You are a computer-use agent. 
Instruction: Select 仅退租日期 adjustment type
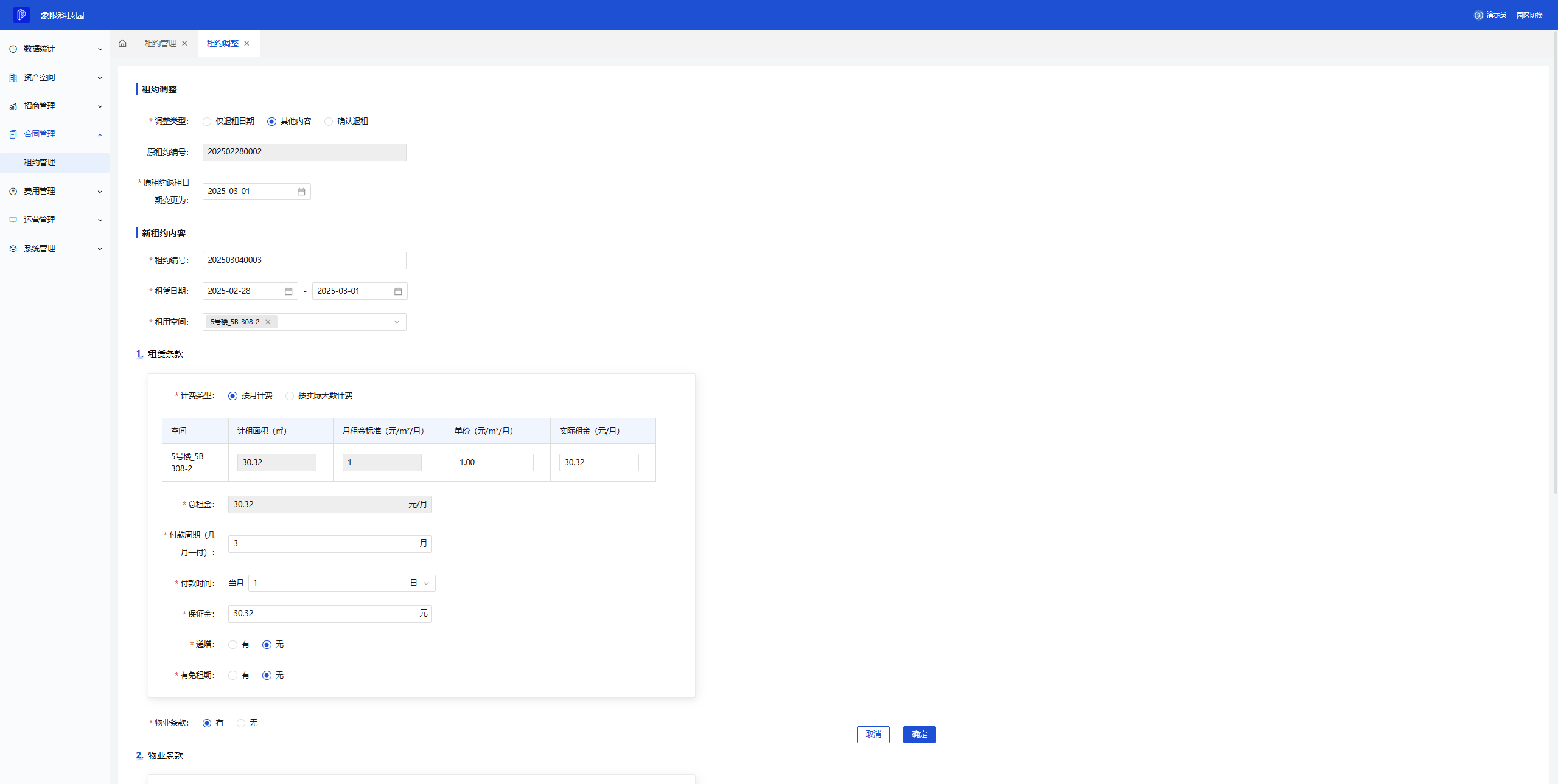click(208, 122)
